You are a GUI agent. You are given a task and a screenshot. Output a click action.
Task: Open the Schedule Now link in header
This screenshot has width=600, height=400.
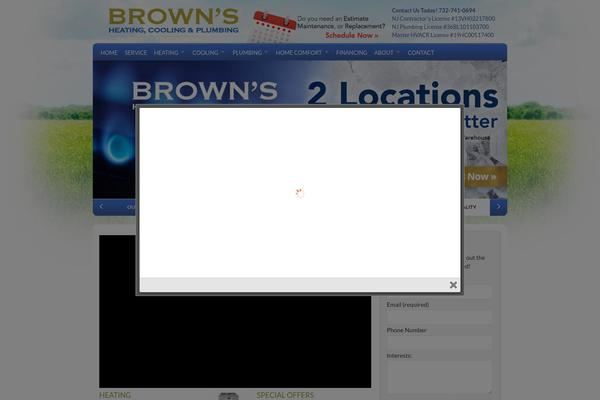pyautogui.click(x=352, y=35)
